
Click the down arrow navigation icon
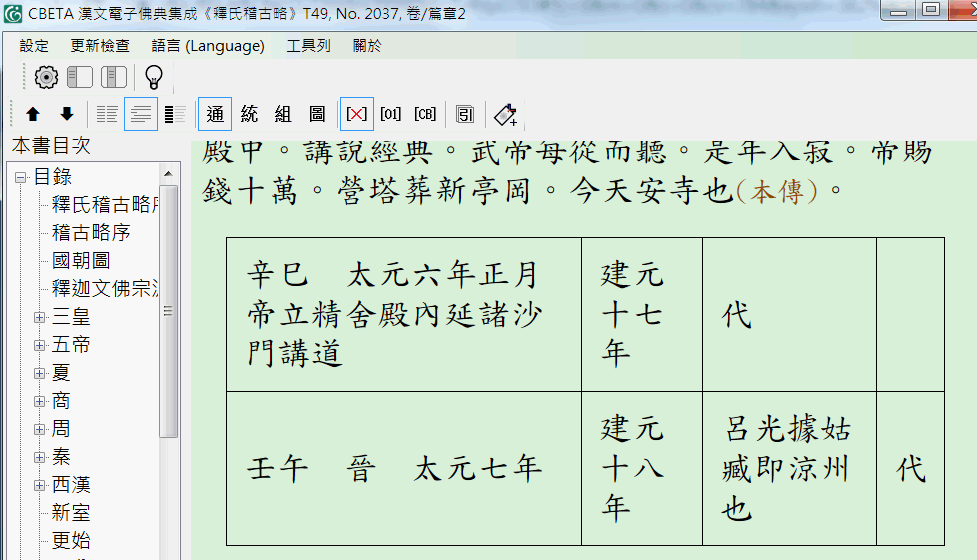(67, 115)
